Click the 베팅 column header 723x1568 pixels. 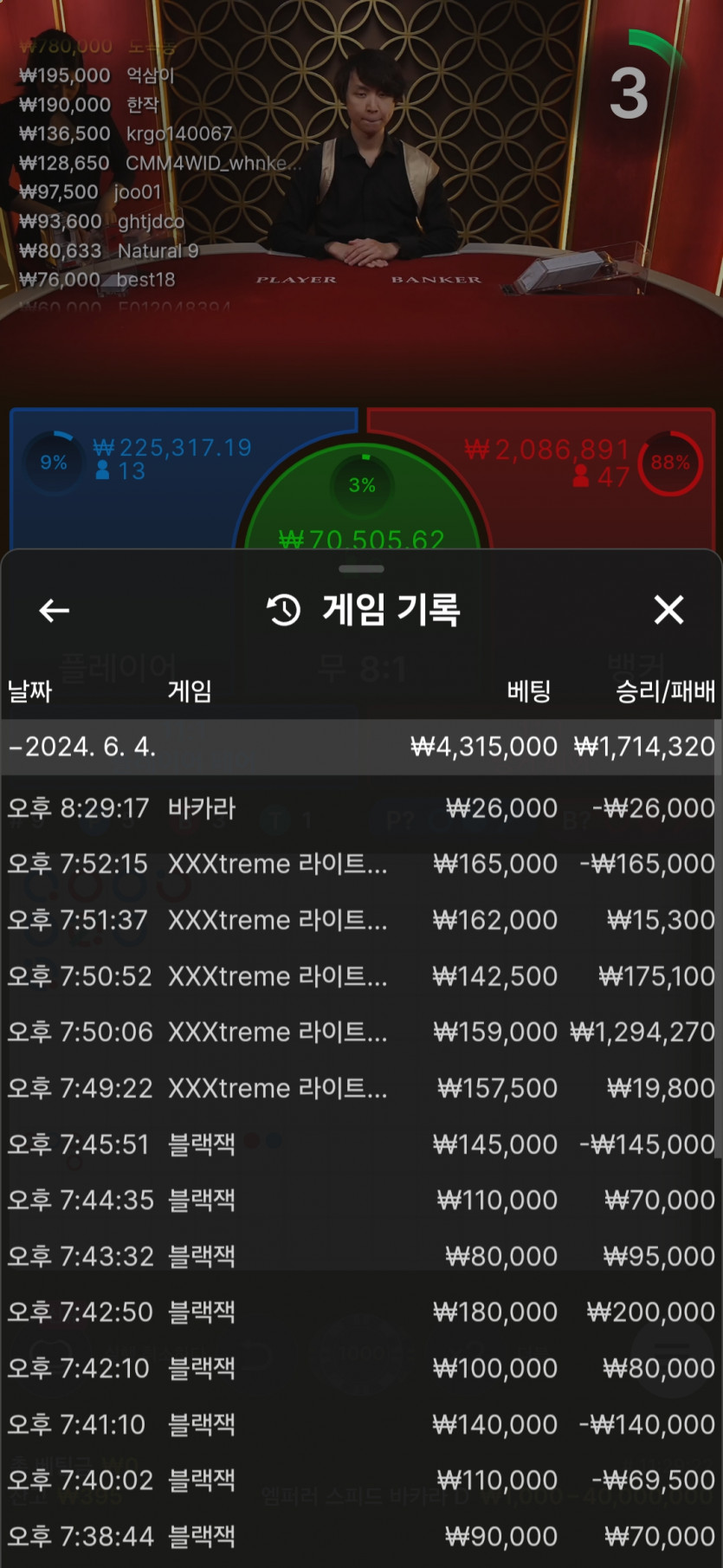pos(529,690)
